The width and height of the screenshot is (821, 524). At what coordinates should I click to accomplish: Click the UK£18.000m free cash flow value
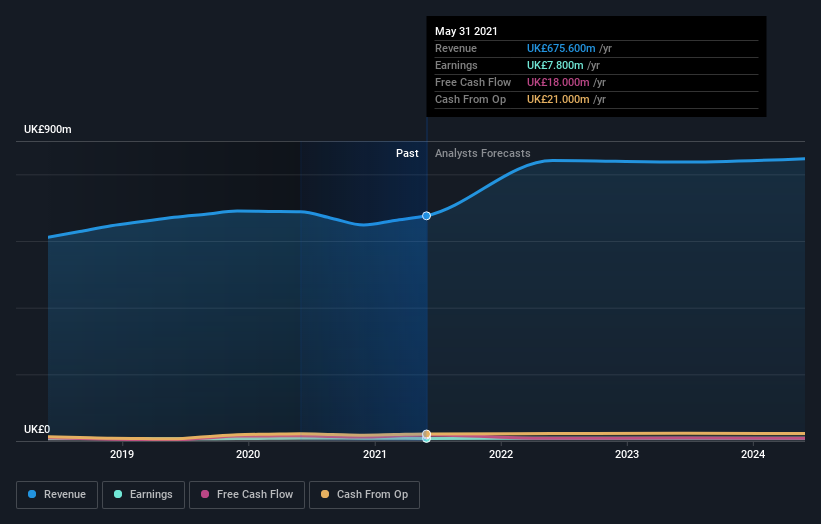pos(558,82)
